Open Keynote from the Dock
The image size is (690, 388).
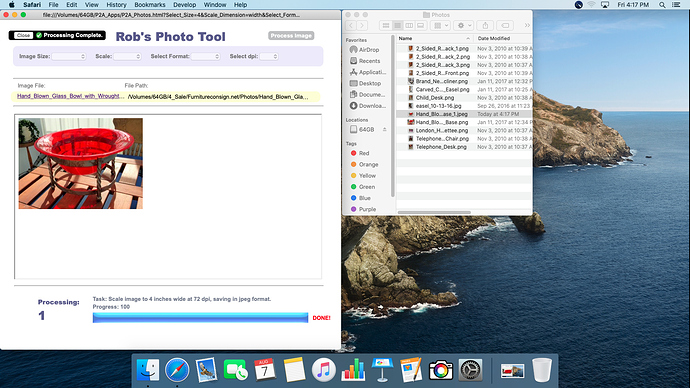[382, 370]
